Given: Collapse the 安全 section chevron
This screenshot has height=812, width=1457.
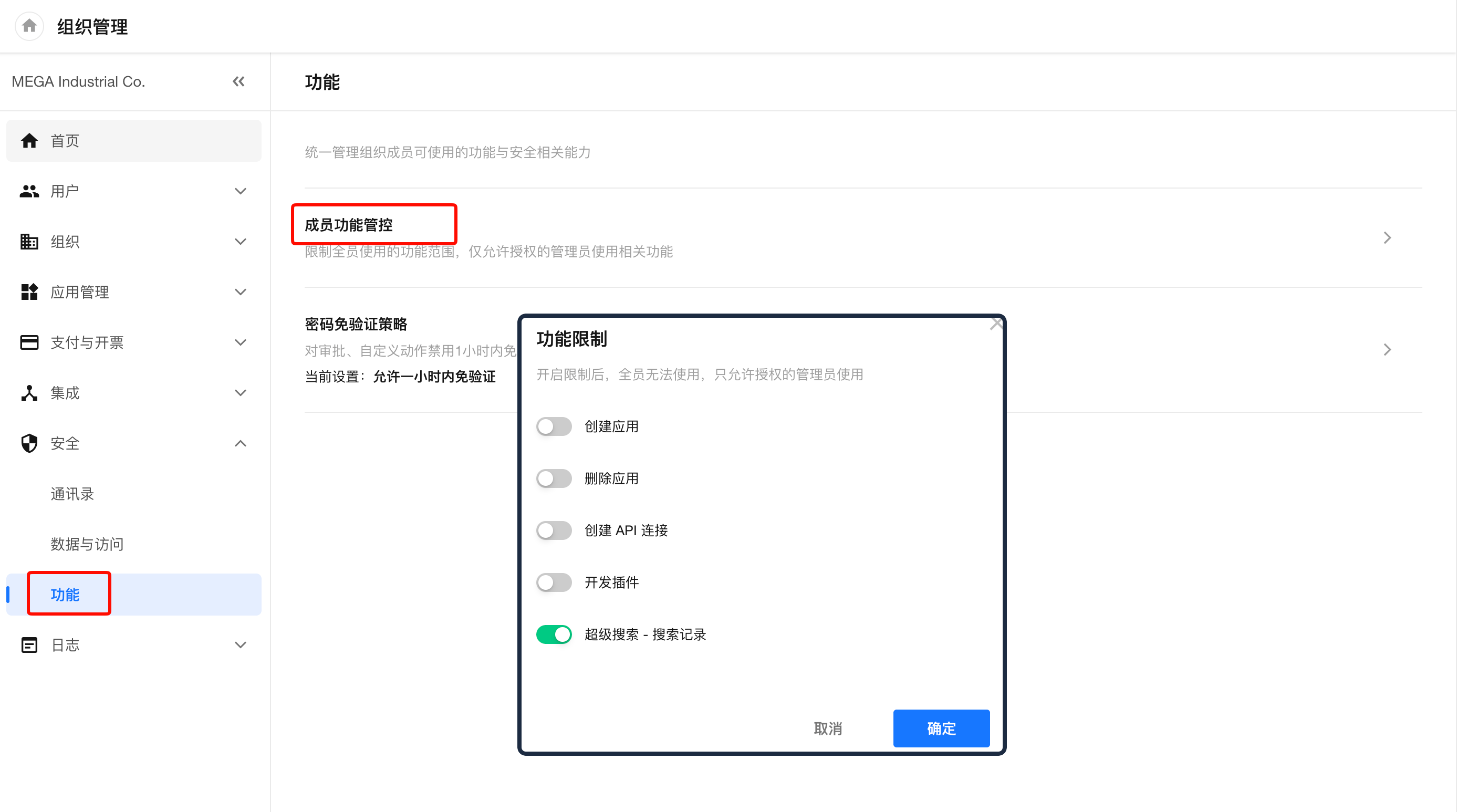Looking at the screenshot, I should click(x=241, y=443).
